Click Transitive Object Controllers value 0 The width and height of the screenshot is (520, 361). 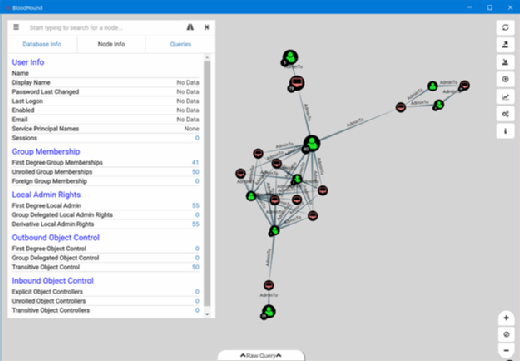[197, 310]
